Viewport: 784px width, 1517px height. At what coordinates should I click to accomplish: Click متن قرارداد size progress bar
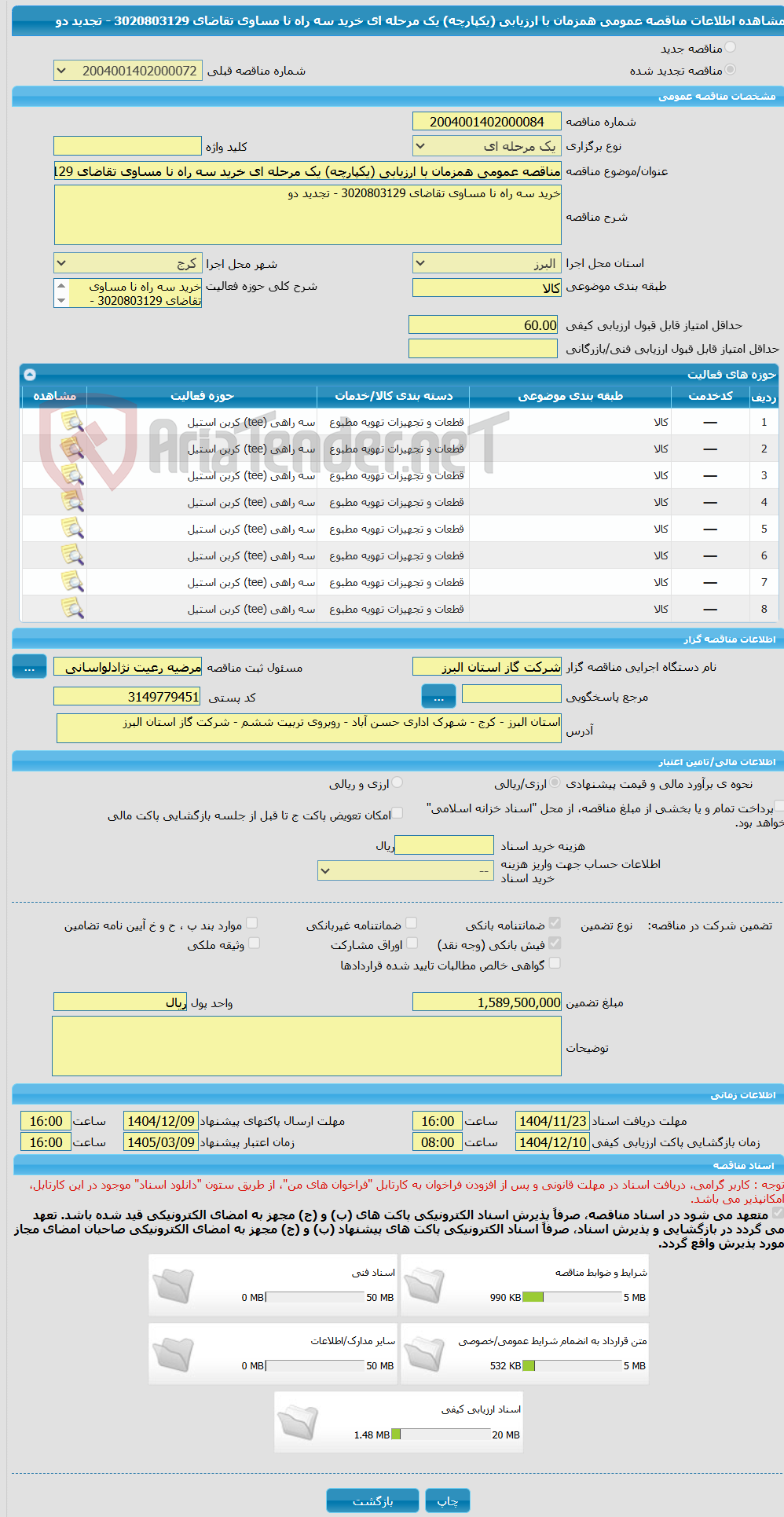coord(572,1365)
